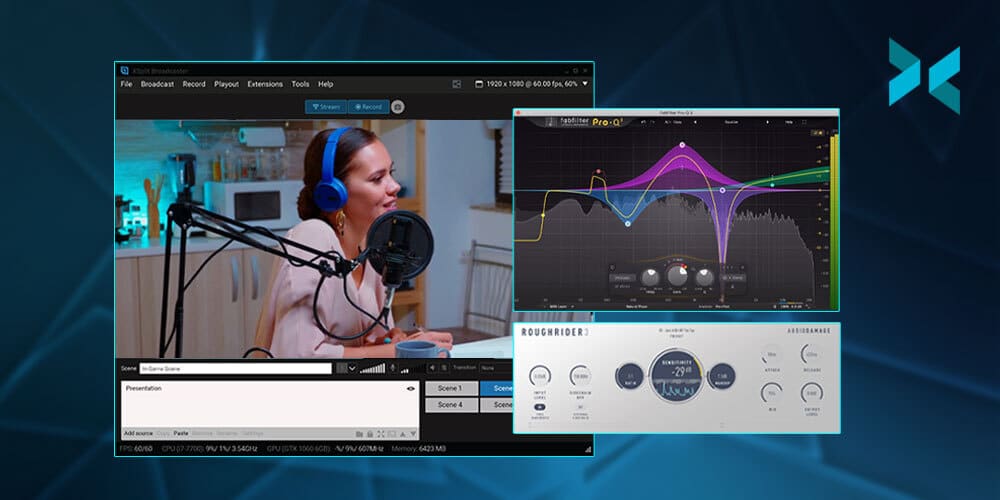Toggle visibility of the Presentation source
1000x500 pixels.
410,388
